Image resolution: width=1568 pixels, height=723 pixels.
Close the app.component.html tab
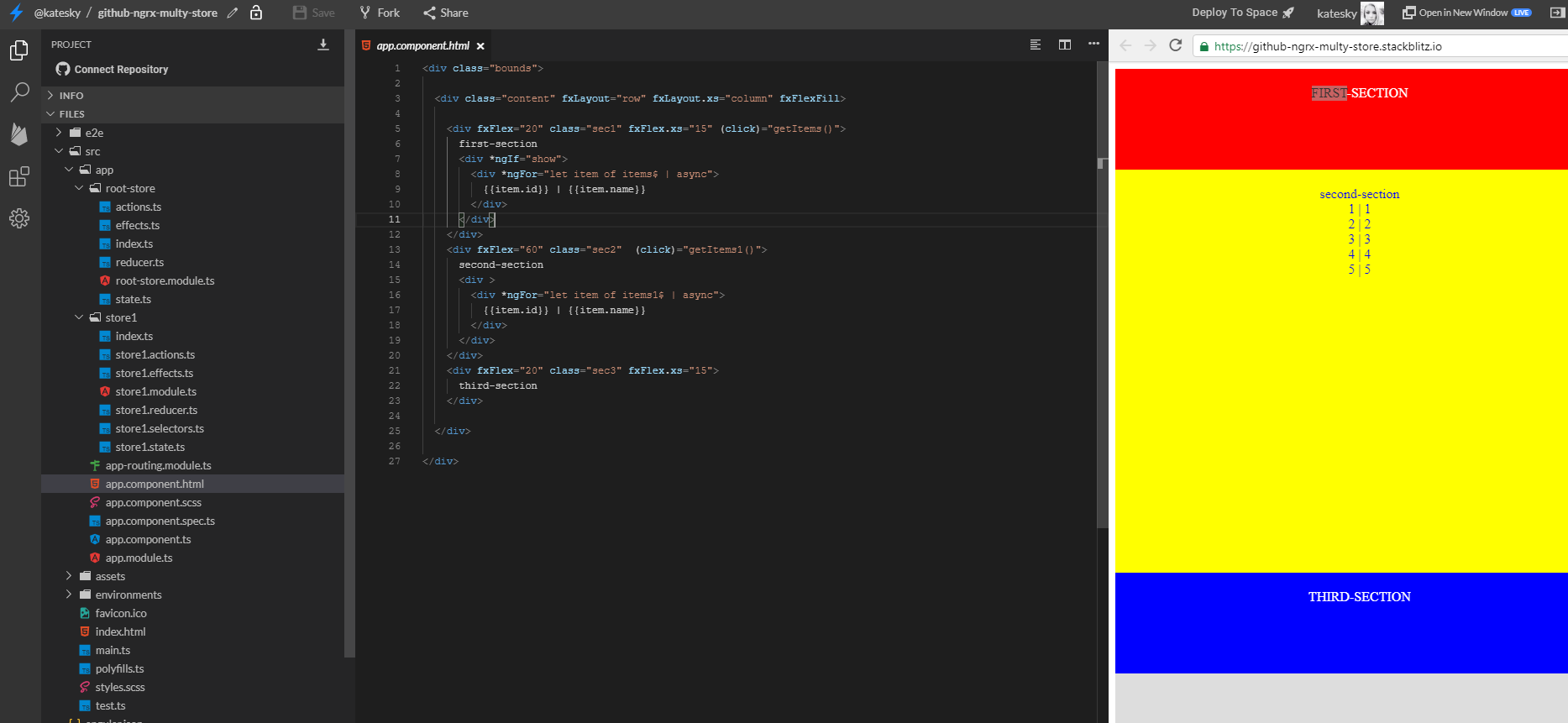click(x=480, y=46)
